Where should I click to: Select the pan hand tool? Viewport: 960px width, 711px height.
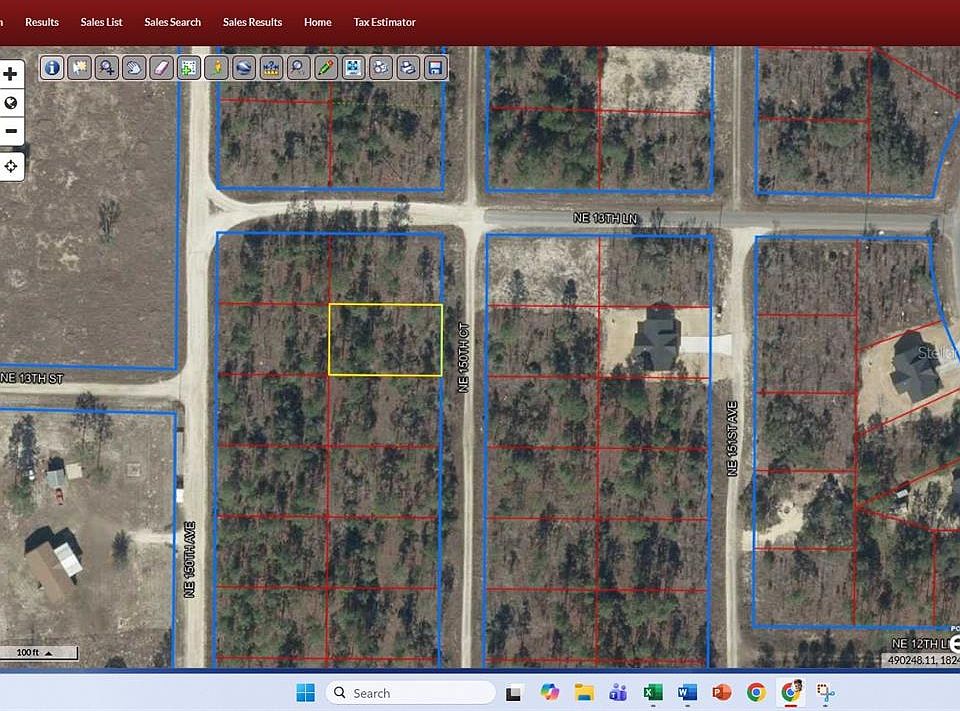(x=134, y=67)
